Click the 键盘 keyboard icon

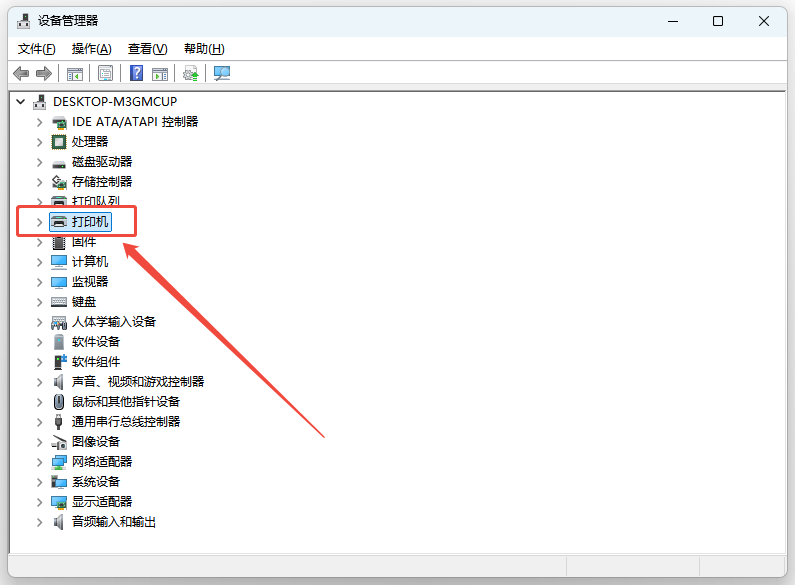tap(59, 302)
